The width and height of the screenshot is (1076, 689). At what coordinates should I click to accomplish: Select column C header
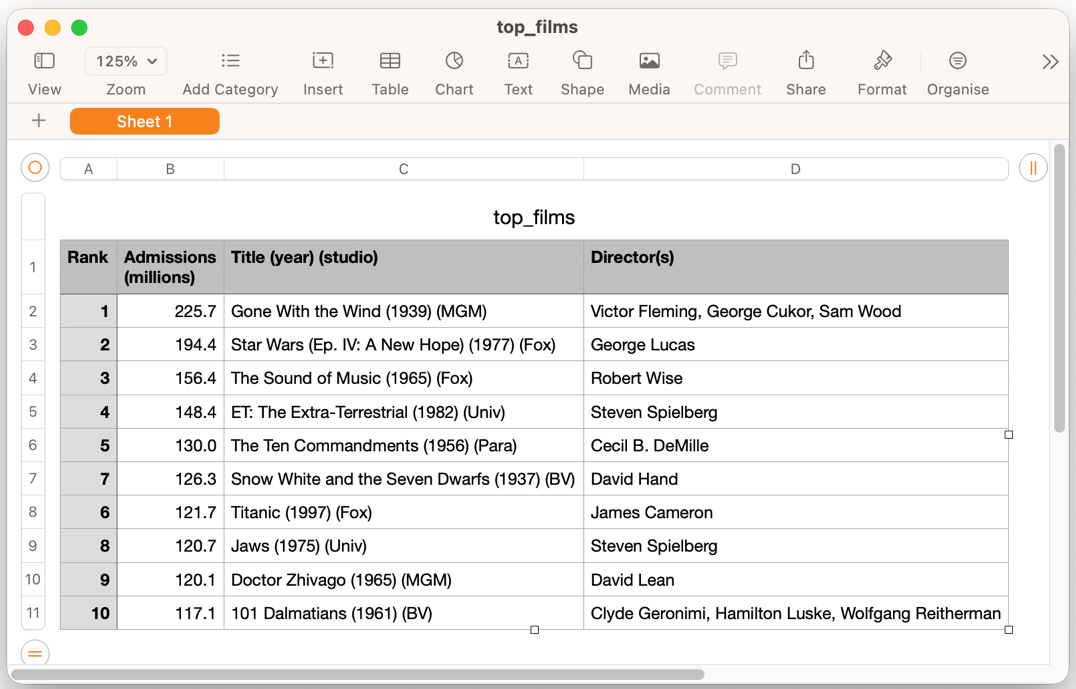[x=404, y=169]
